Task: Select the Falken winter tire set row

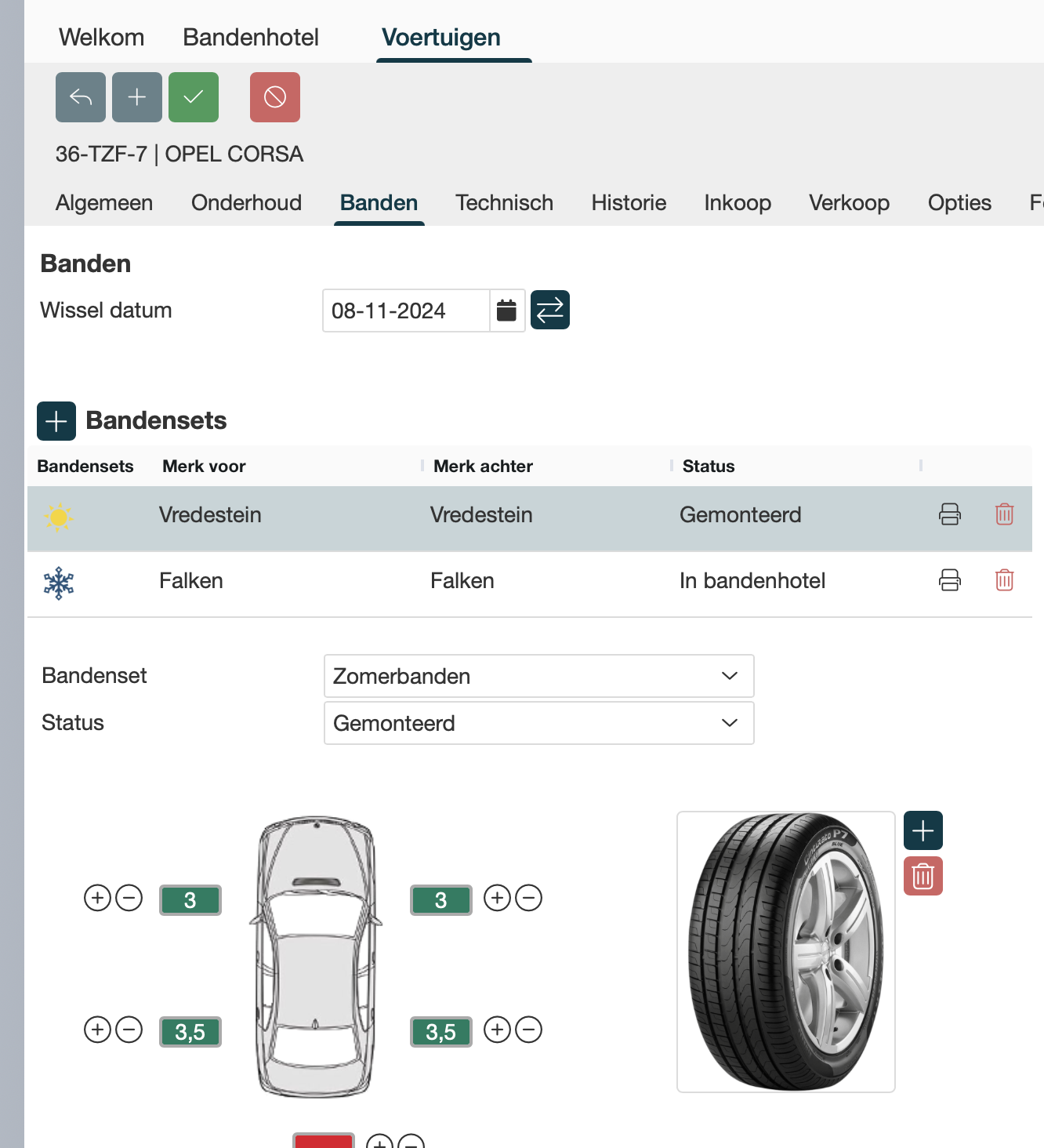Action: [462, 581]
